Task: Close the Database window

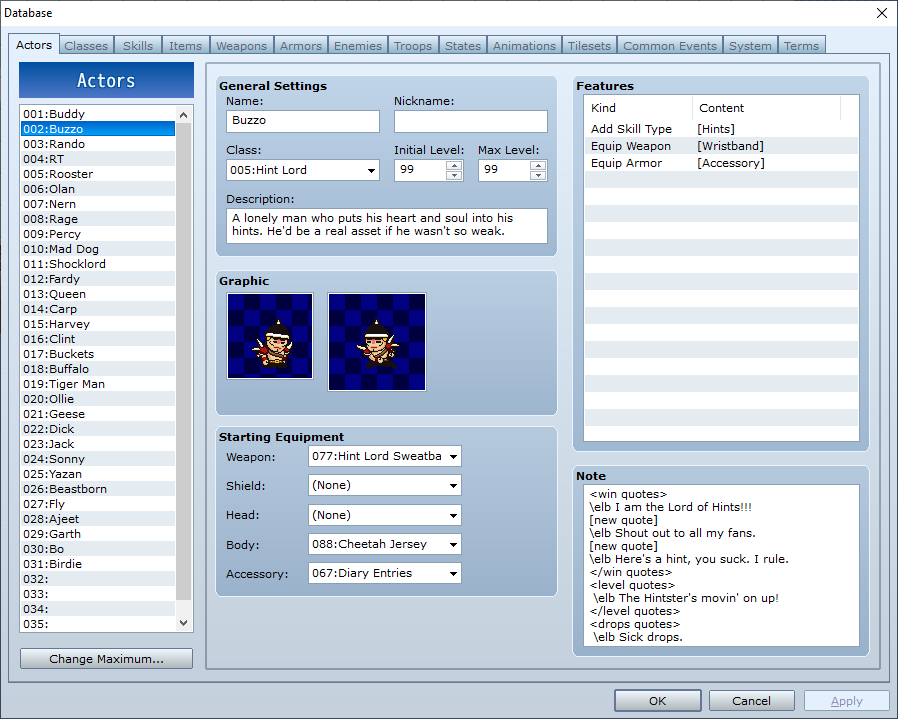Action: coord(882,13)
